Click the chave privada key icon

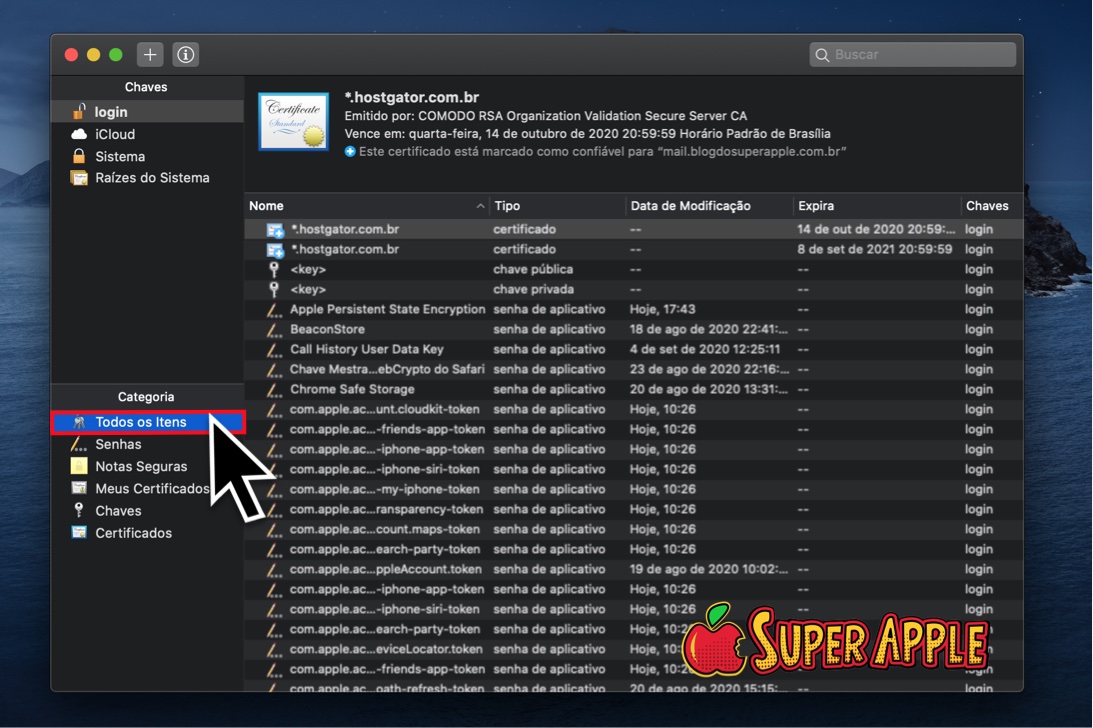(274, 289)
